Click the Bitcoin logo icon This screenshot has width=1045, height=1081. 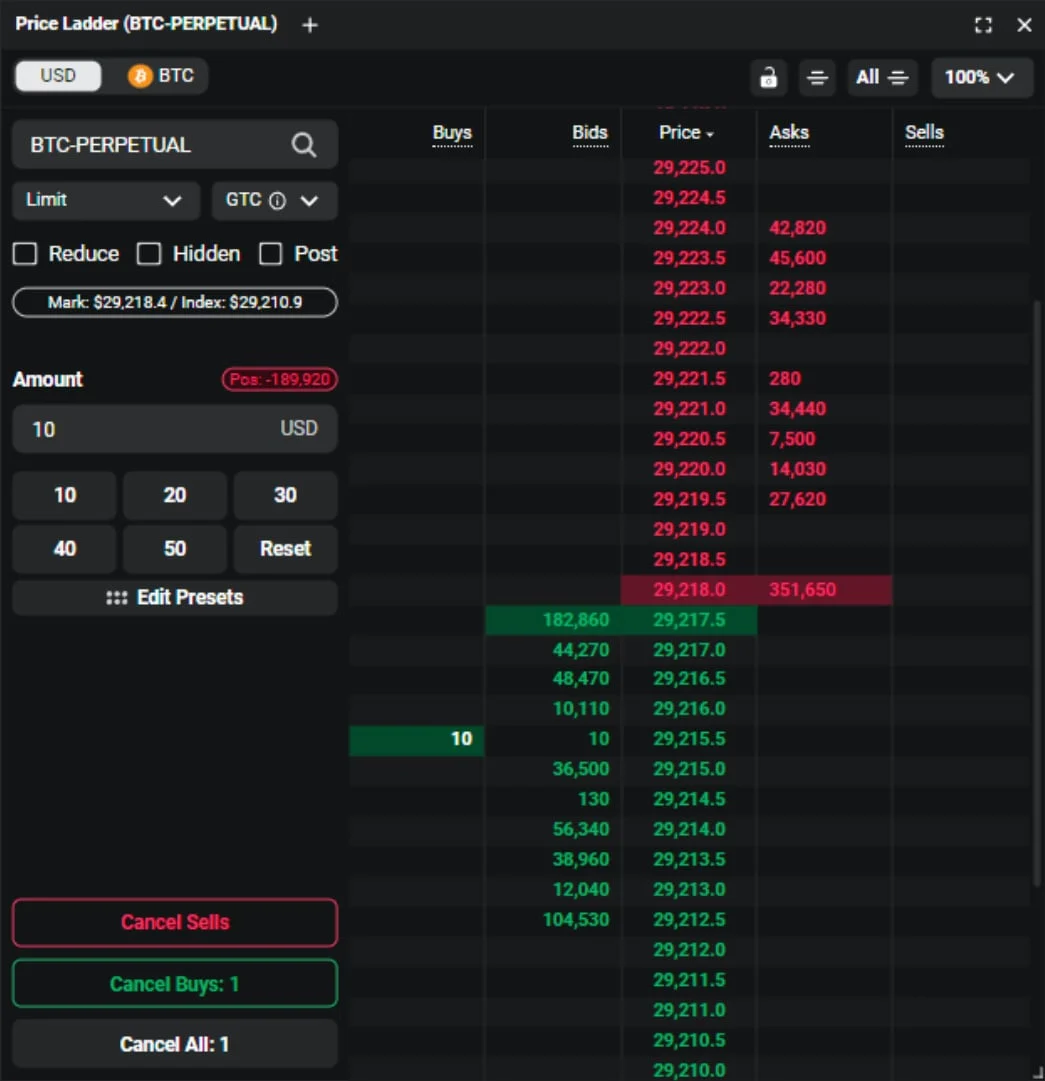pyautogui.click(x=140, y=76)
